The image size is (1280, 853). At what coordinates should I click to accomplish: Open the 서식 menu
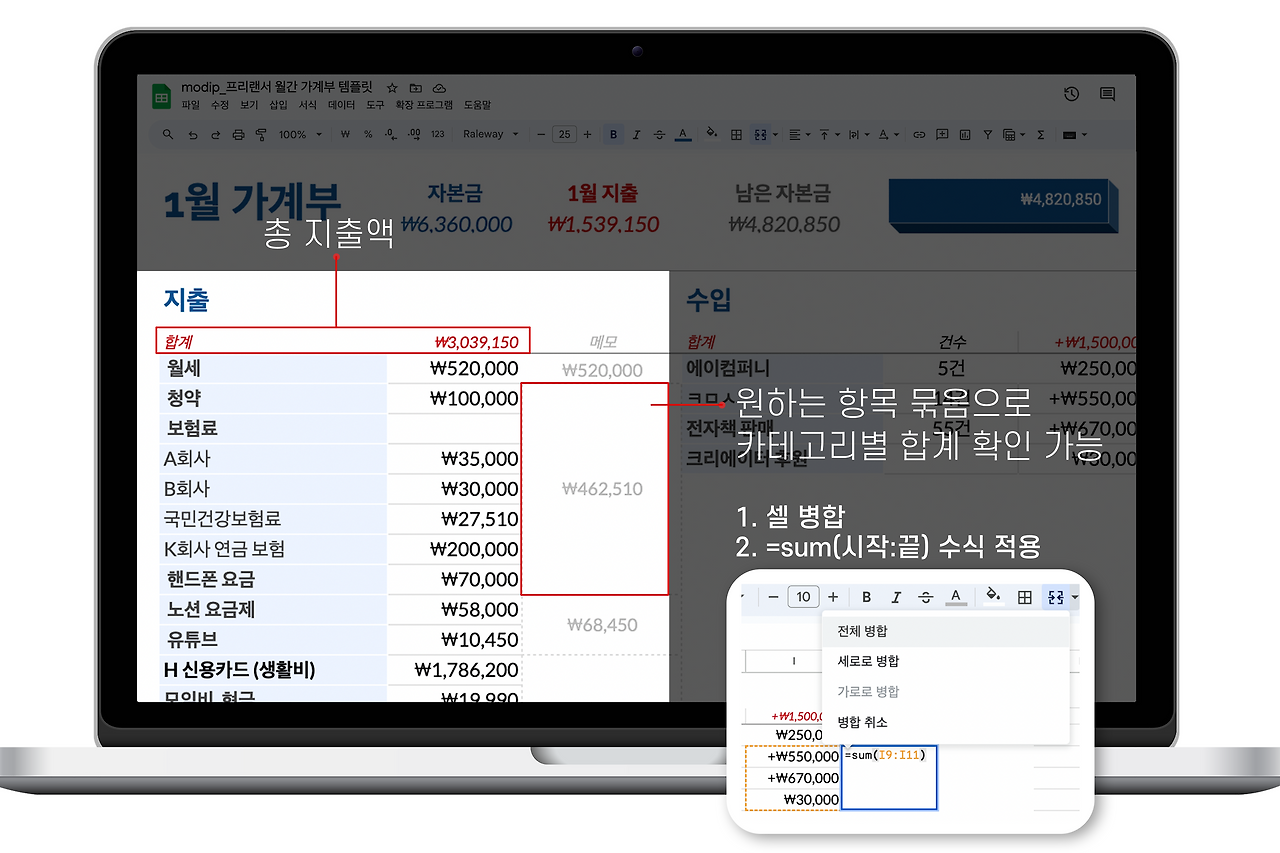[x=308, y=104]
